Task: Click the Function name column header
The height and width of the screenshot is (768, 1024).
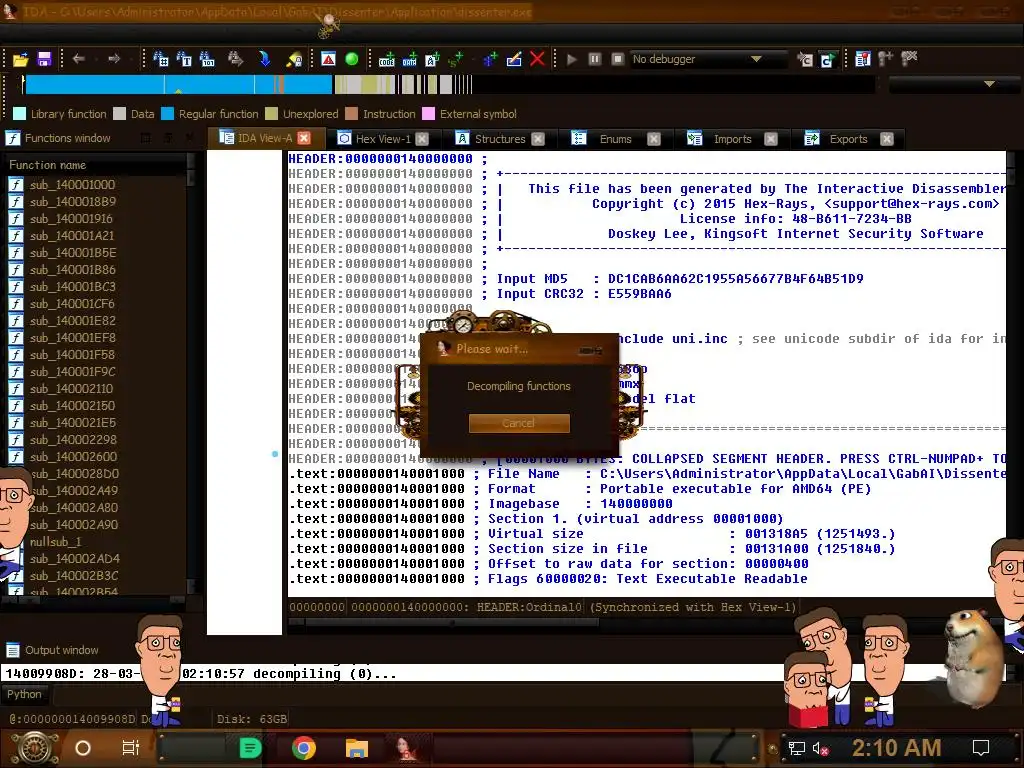Action: pyautogui.click(x=96, y=165)
